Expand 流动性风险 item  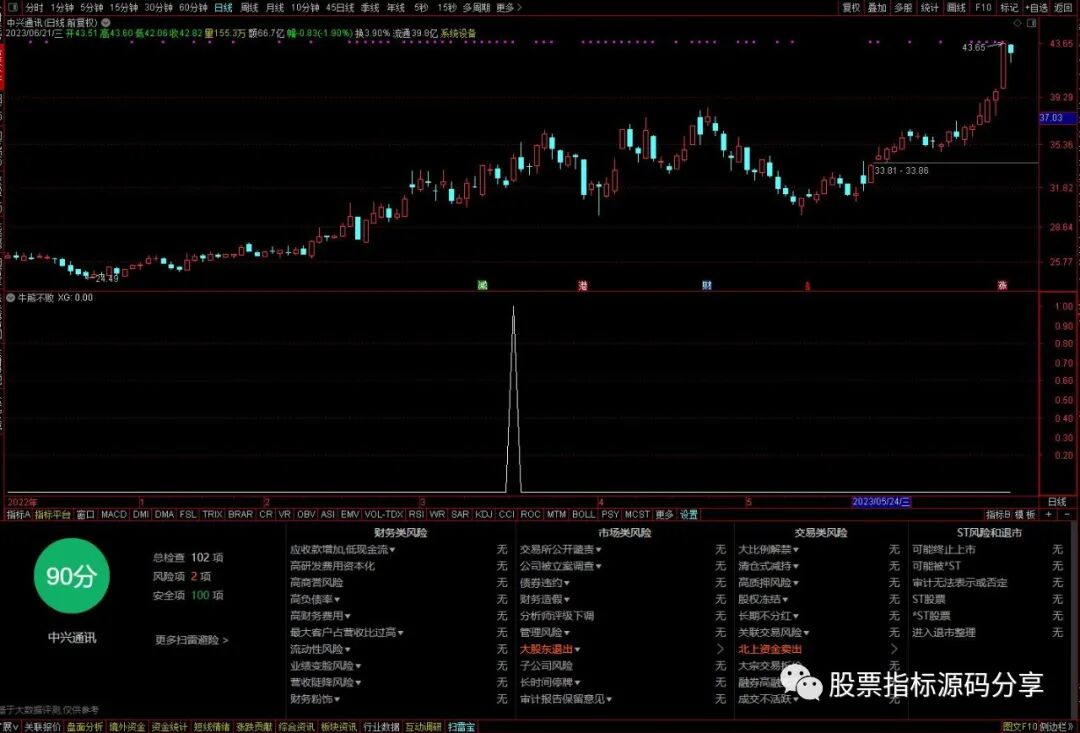pyautogui.click(x=320, y=649)
